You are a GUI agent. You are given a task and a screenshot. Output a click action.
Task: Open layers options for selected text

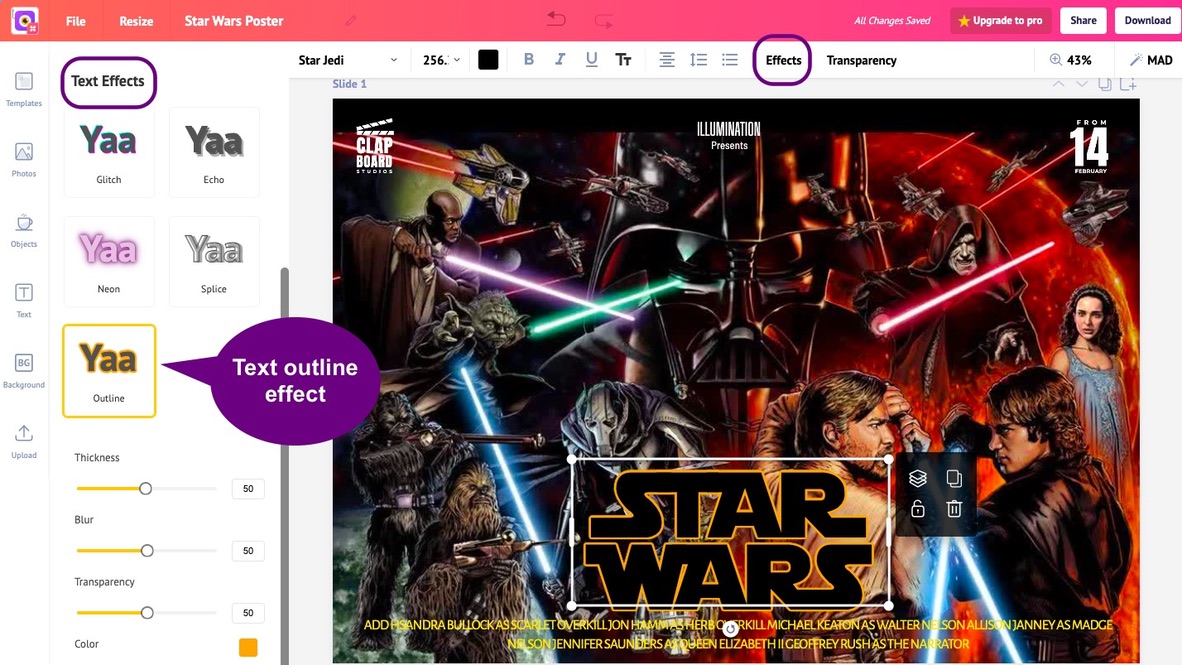click(x=917, y=478)
